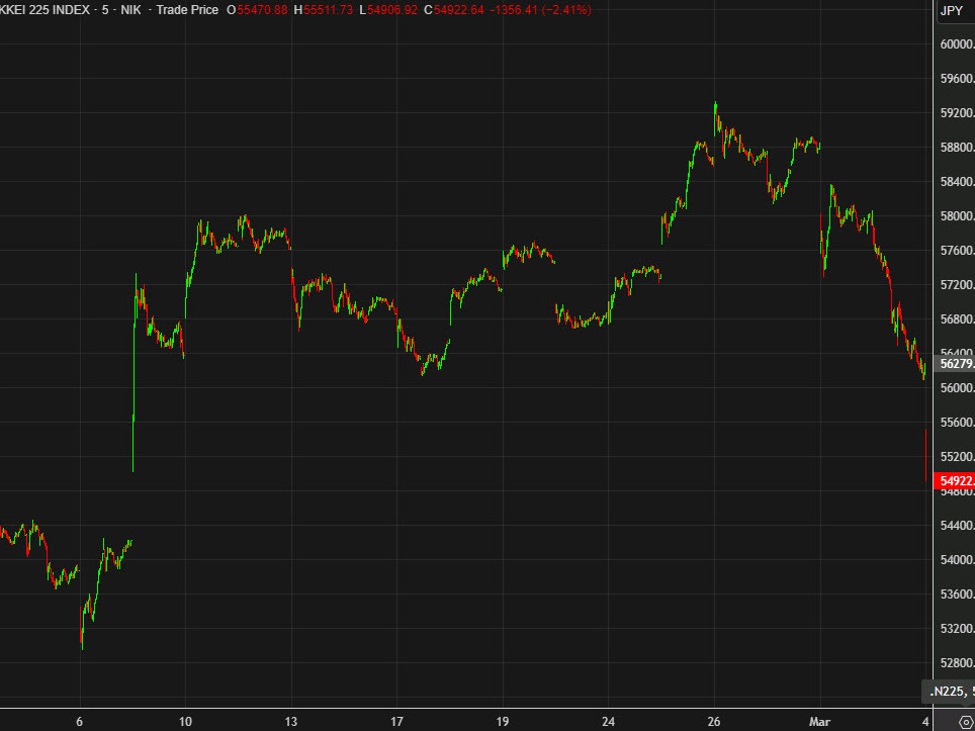
Task: Select the red 54922 last price tag
Action: point(954,482)
